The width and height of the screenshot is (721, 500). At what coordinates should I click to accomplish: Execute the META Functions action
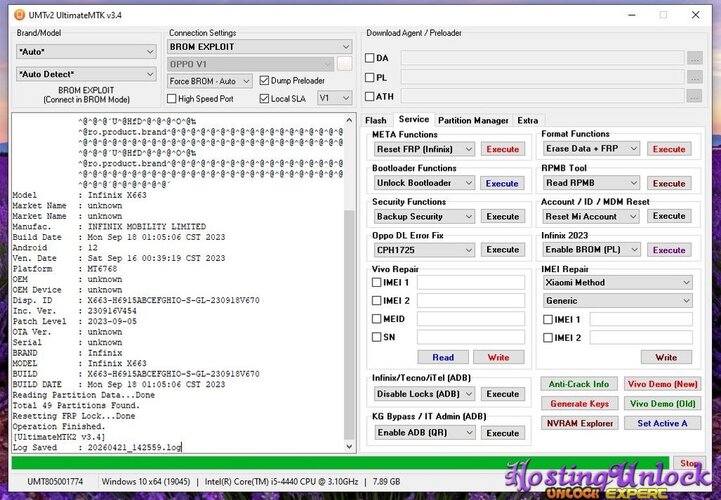pyautogui.click(x=503, y=149)
